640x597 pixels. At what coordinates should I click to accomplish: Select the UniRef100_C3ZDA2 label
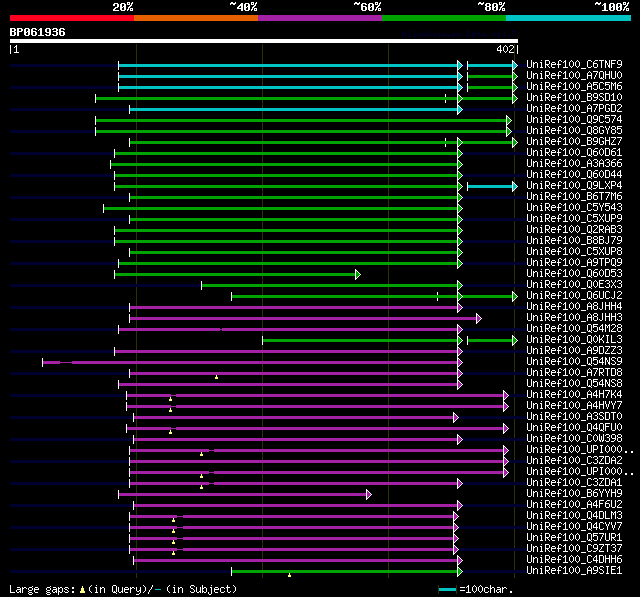574,461
